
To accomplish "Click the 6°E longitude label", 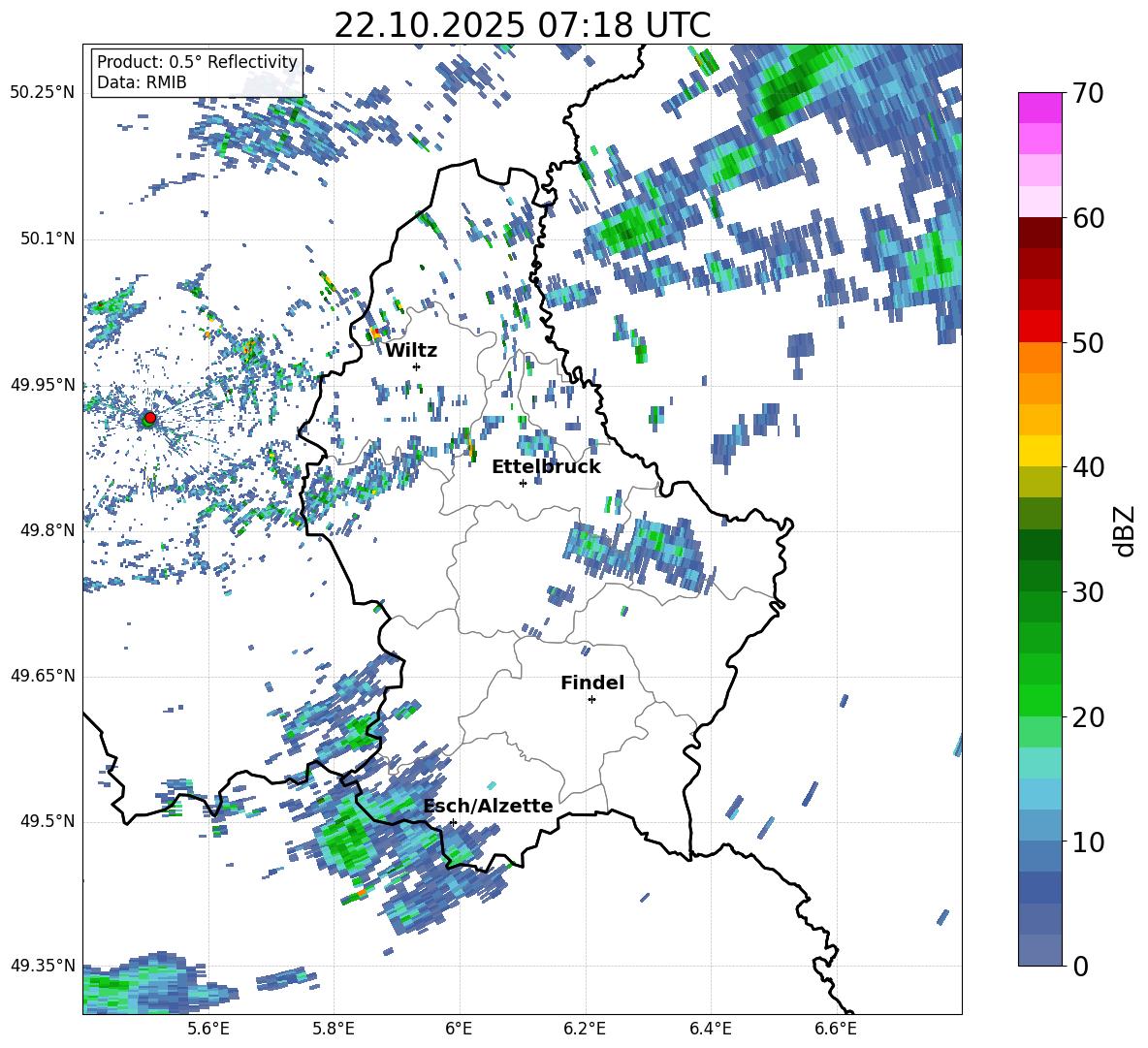I will [x=459, y=1029].
